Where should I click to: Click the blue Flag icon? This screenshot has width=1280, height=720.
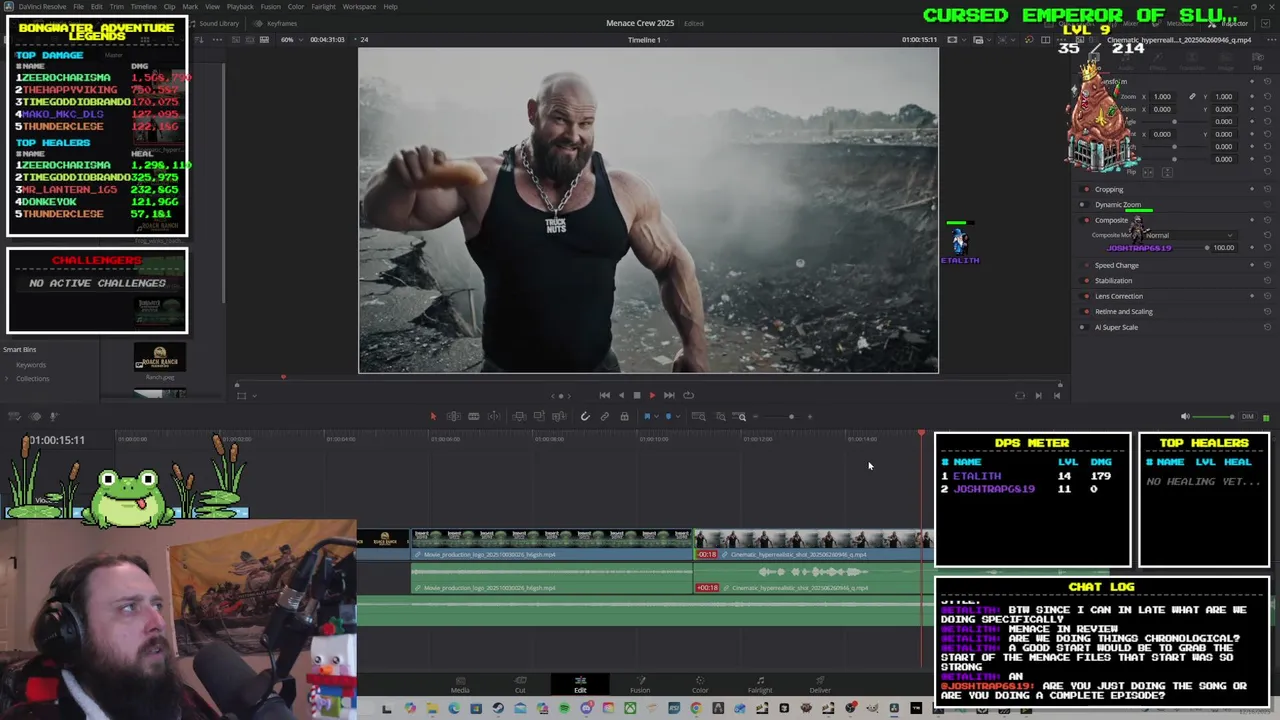tap(647, 416)
